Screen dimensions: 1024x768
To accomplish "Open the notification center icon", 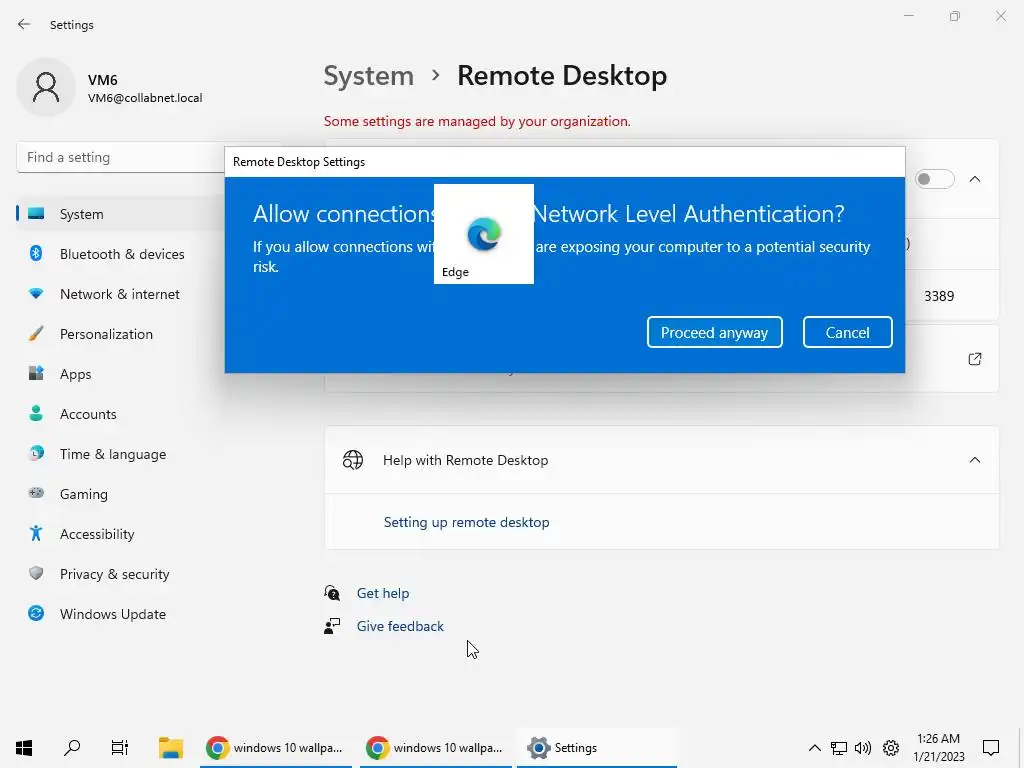I will pos(991,747).
